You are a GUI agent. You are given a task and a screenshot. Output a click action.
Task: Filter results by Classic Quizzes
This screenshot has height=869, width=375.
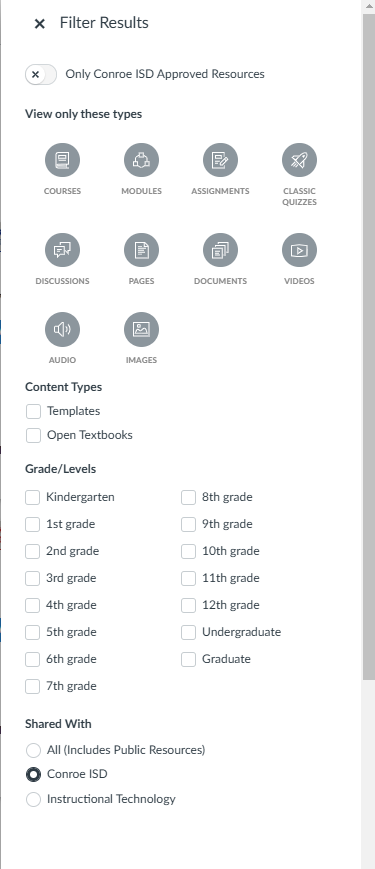click(299, 160)
